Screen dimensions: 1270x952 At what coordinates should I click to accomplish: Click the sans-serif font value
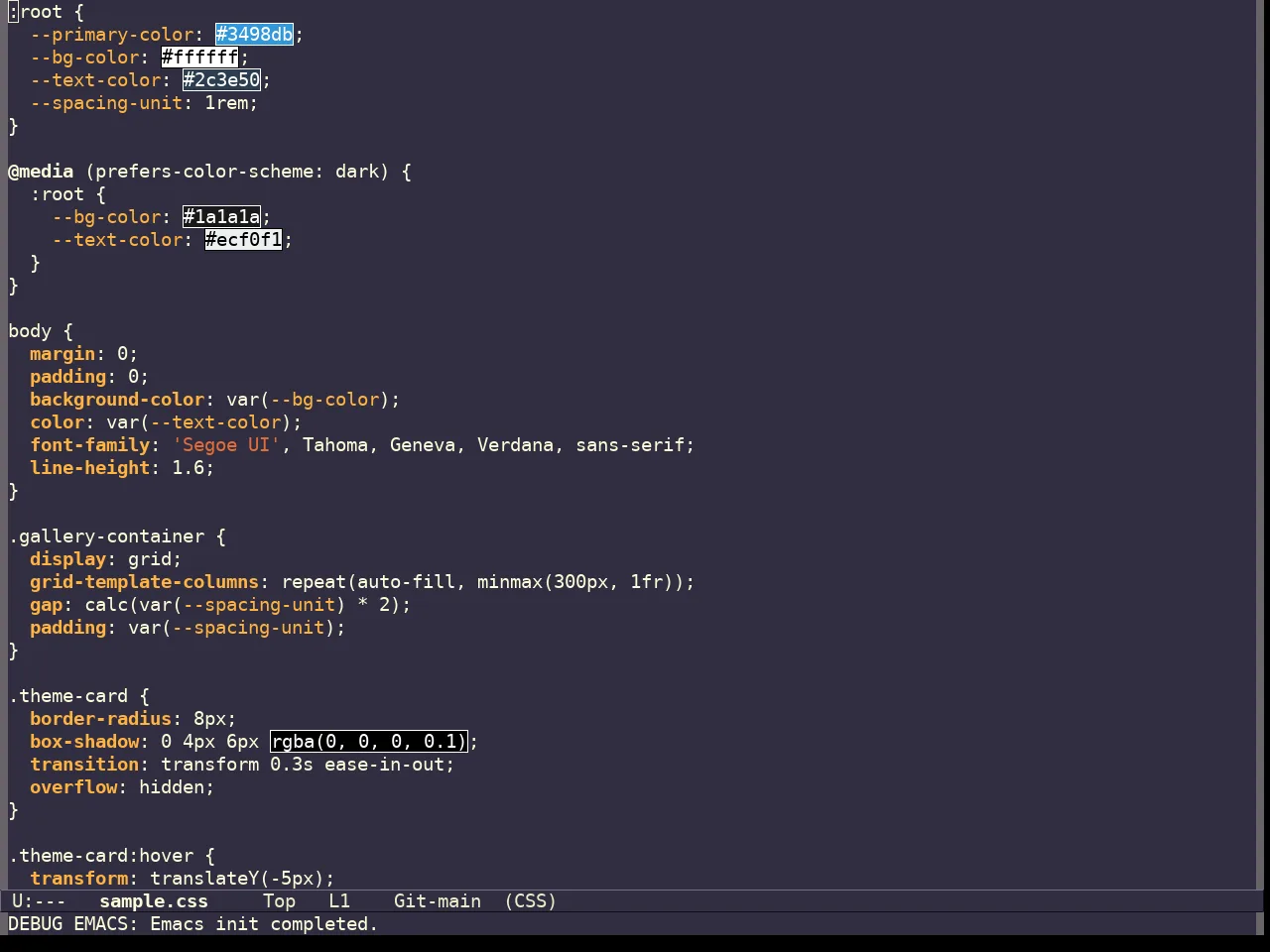point(630,445)
